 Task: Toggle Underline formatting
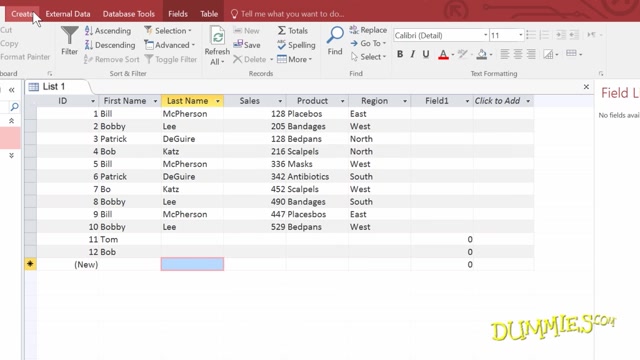pos(426,54)
